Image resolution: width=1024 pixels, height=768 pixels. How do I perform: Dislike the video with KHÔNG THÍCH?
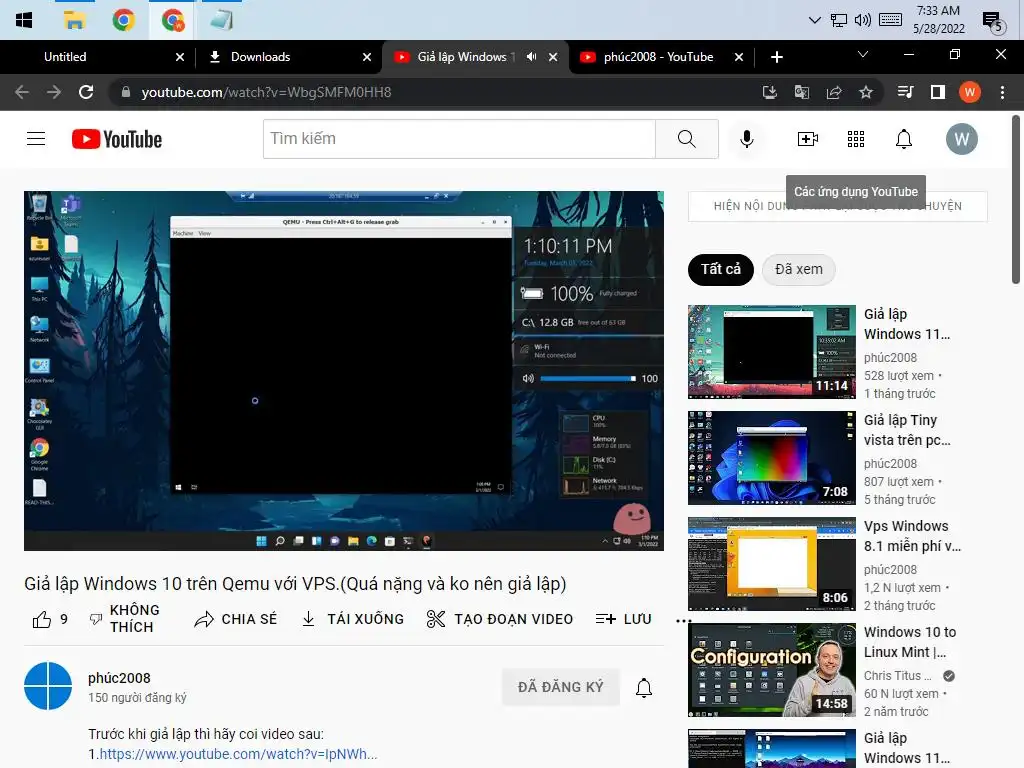pyautogui.click(x=125, y=618)
